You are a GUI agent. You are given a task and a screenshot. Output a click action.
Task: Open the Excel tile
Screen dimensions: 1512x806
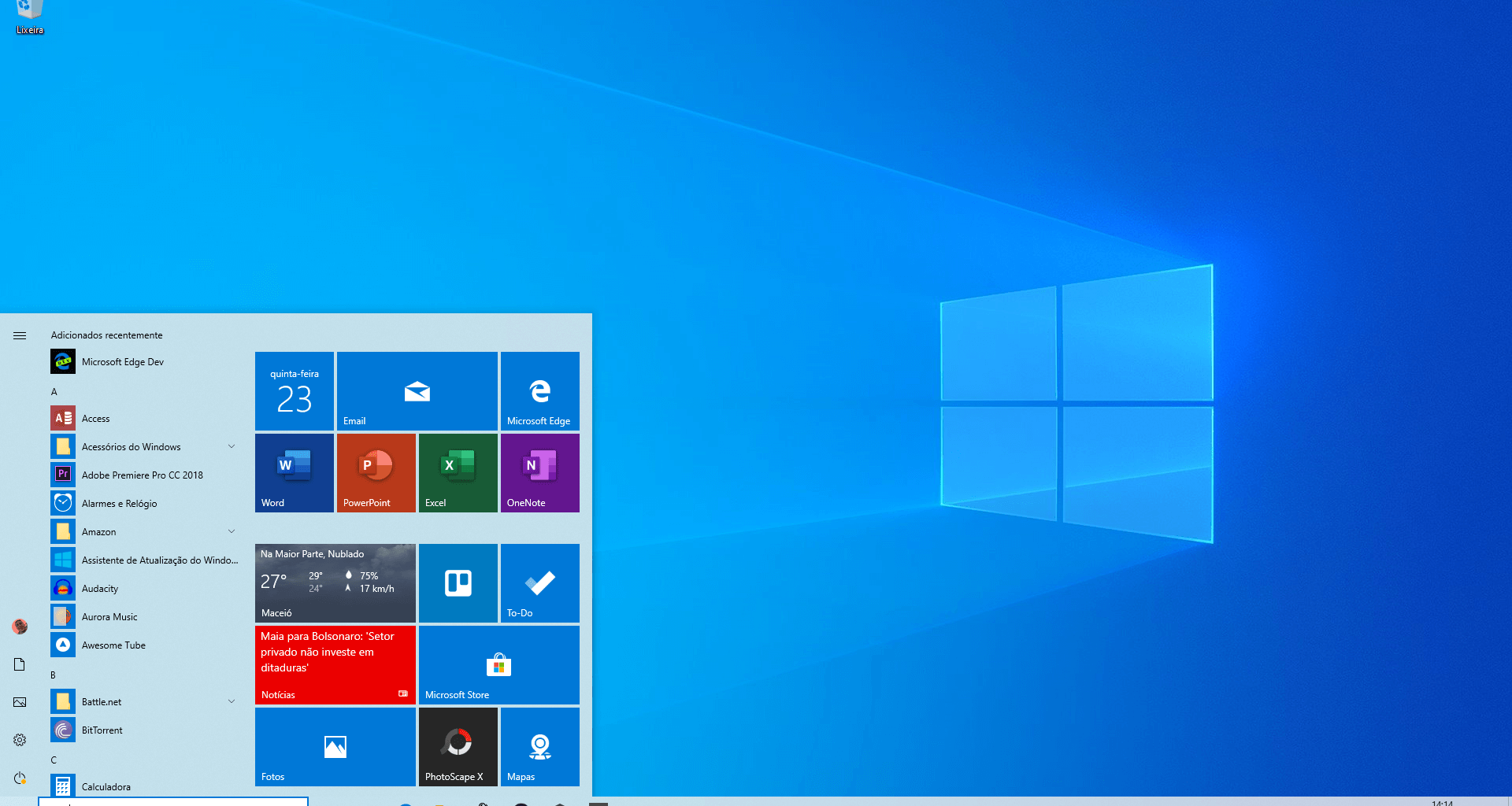[x=458, y=472]
